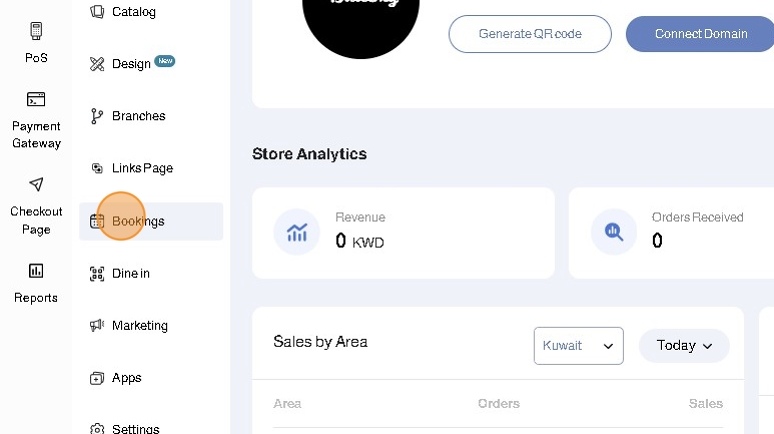The image size is (774, 434).
Task: Open the Settings menu item
Action: 135,429
